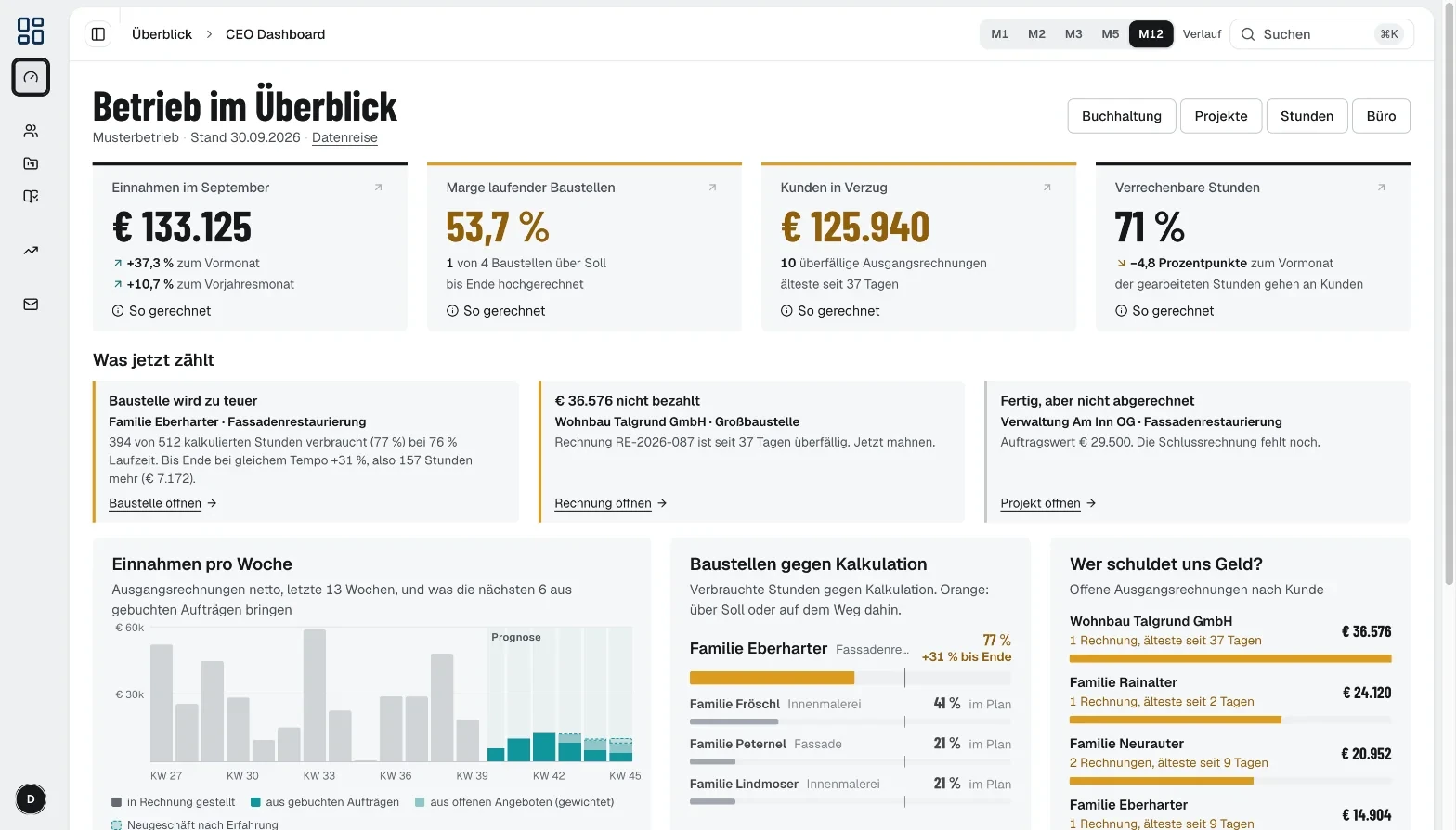Click the Rechnung öffnen link
This screenshot has width=1456, height=830.
pos(611,503)
